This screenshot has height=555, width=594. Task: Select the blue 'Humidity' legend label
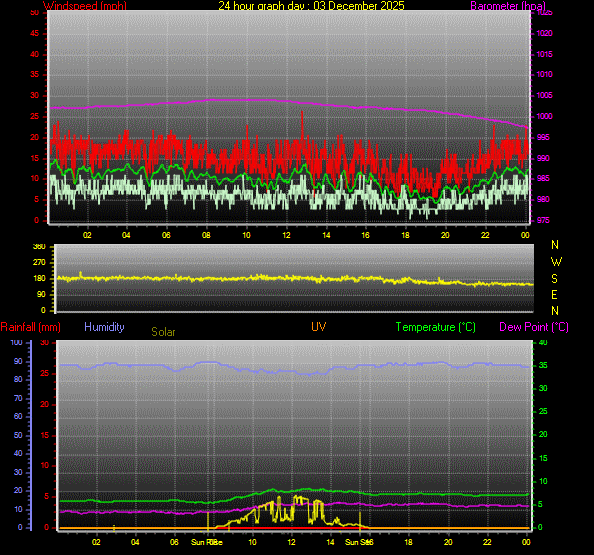click(104, 327)
